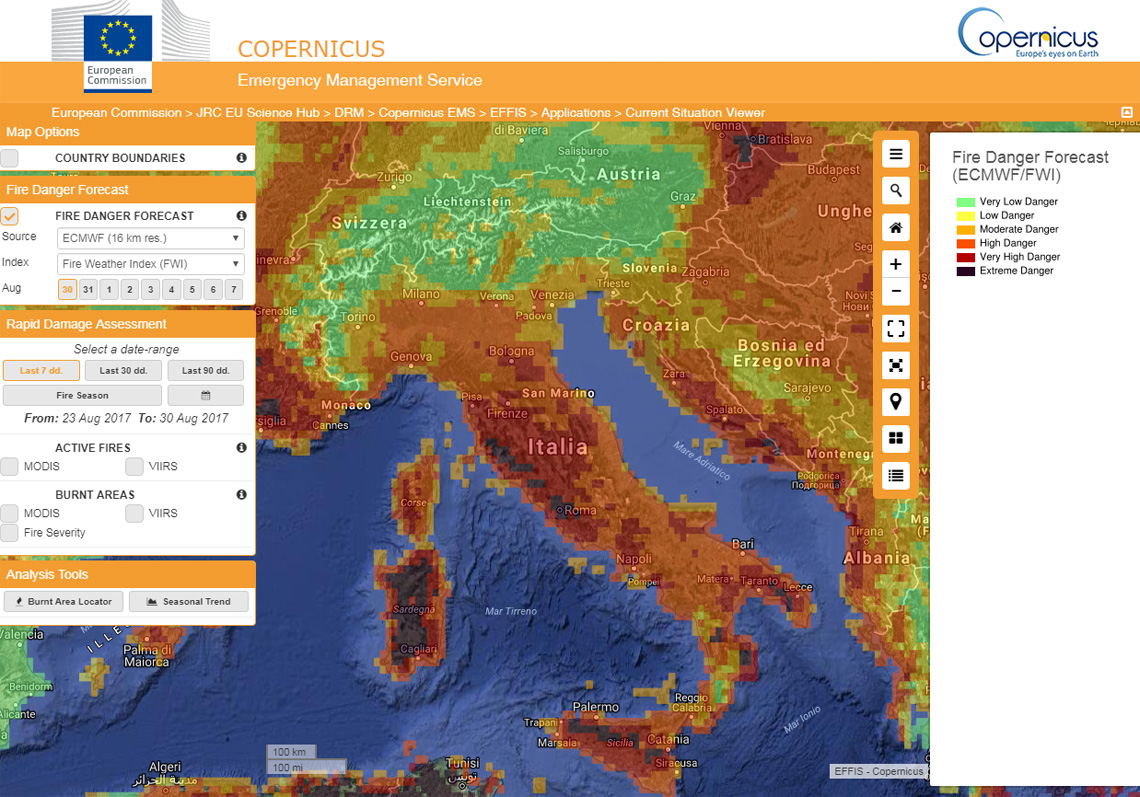Click the Copernicus logo at top right
Screen dimensions: 1140x797
[x=1028, y=33]
